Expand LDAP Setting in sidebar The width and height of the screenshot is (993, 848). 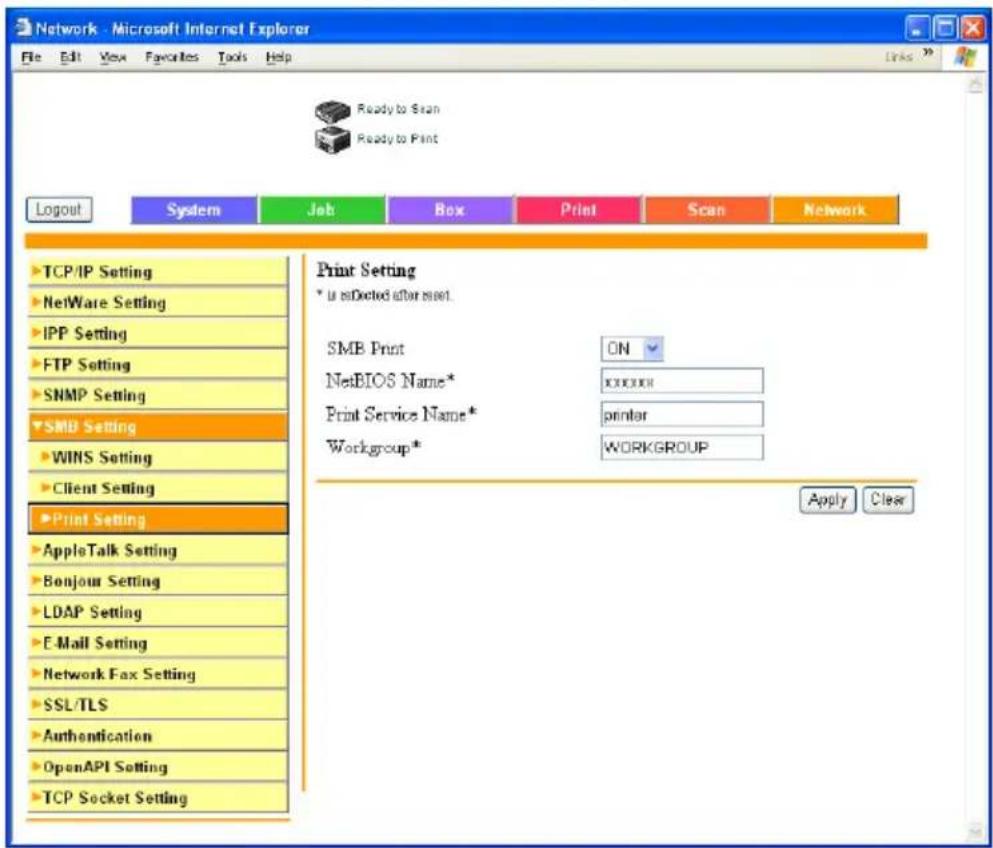coord(158,612)
